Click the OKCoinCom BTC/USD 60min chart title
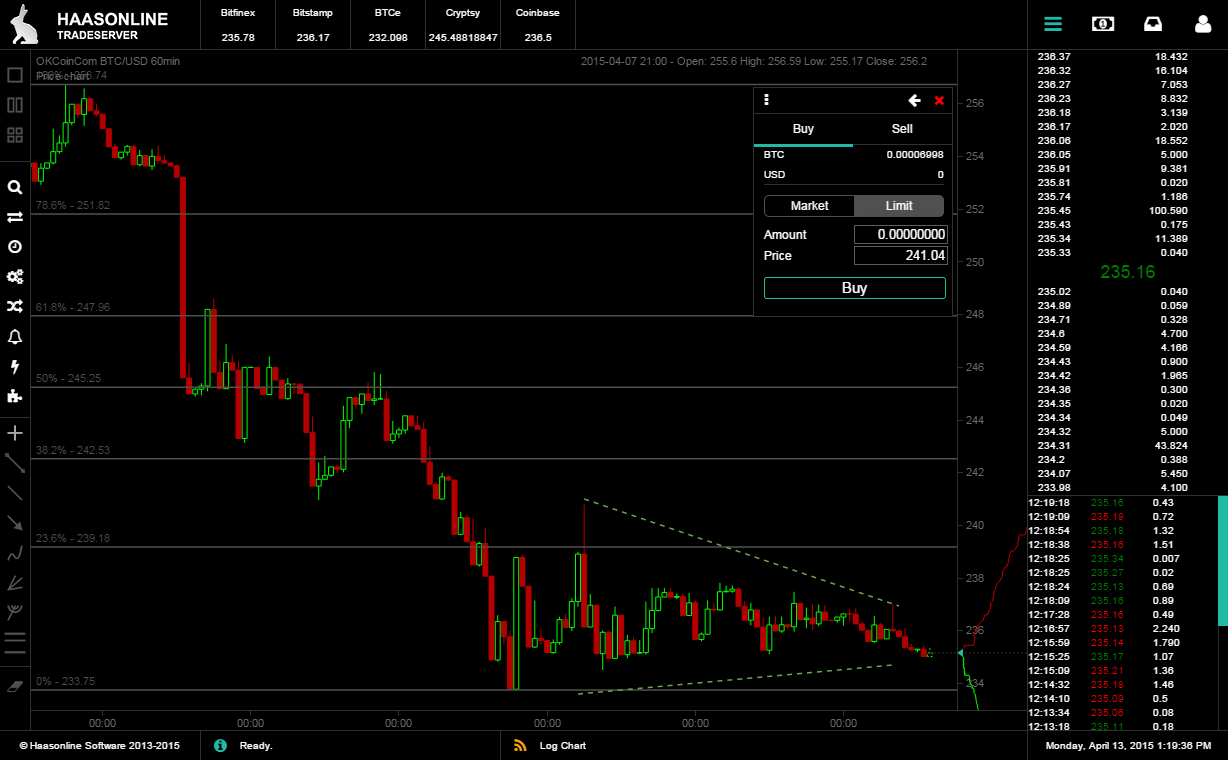Image resolution: width=1228 pixels, height=760 pixels. 108,61
